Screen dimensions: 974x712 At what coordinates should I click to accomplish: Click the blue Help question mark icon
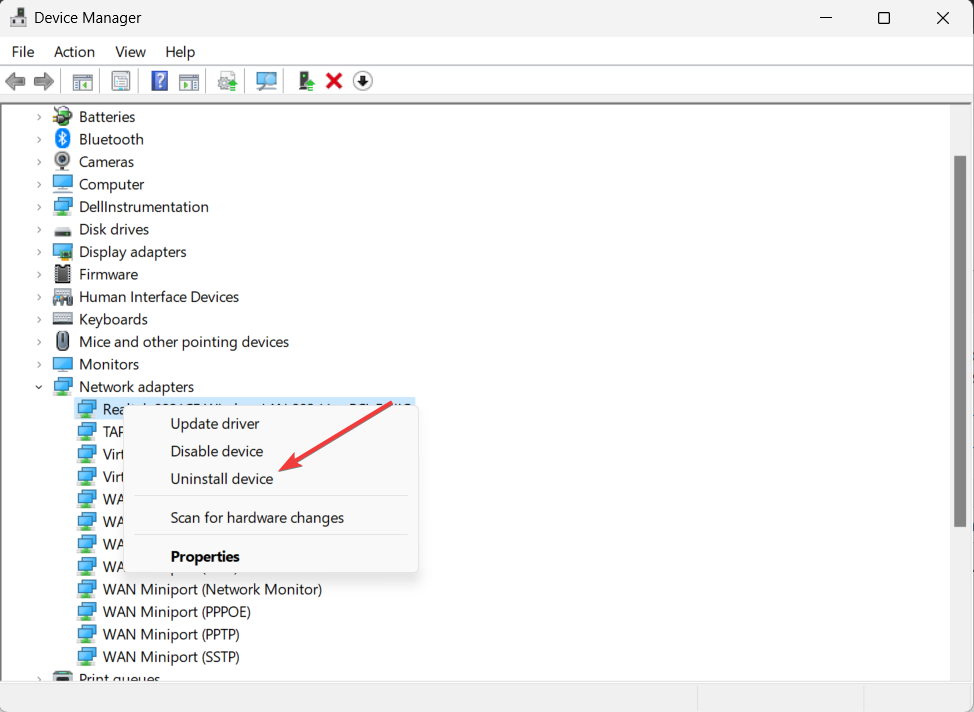point(160,81)
